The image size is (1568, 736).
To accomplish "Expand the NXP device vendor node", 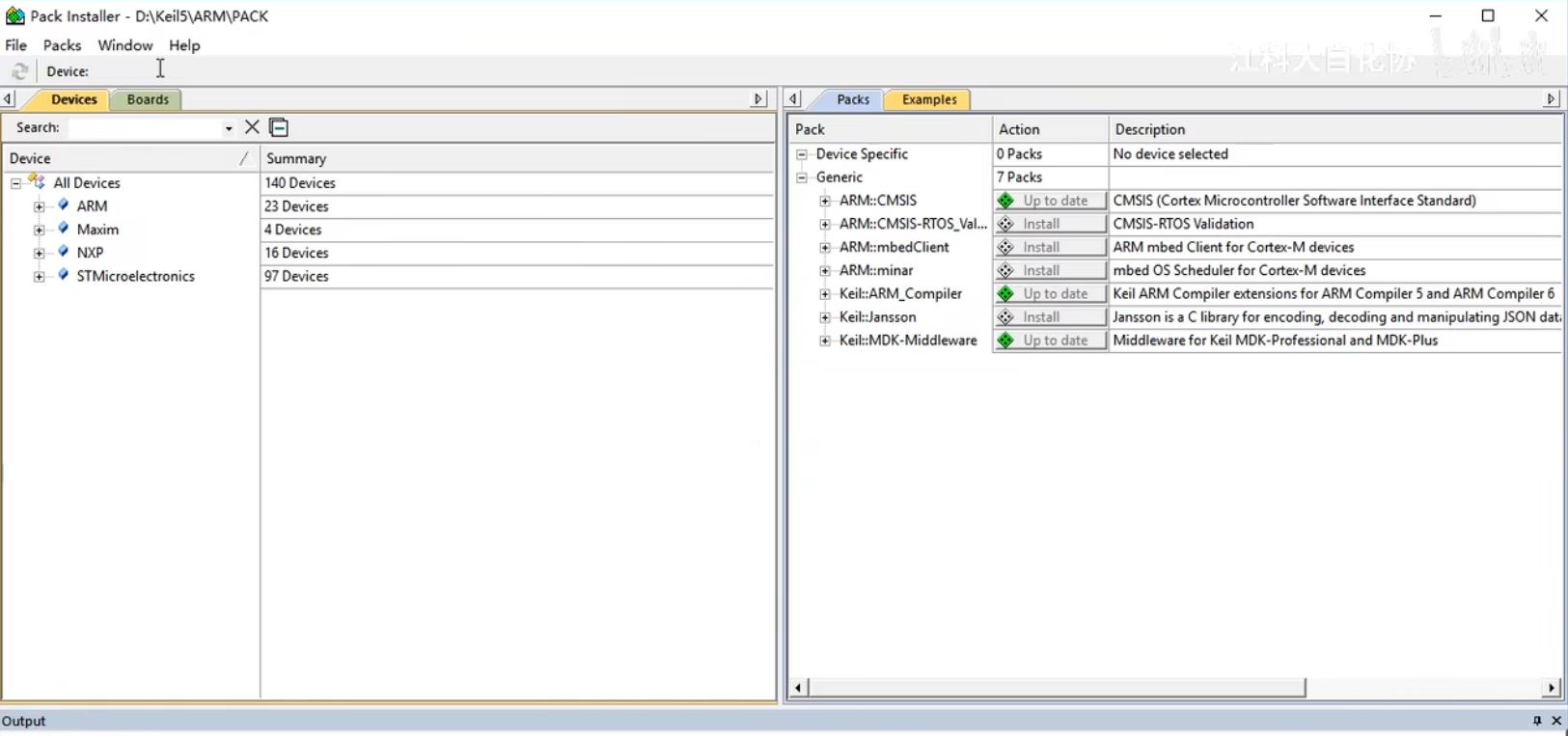I will pos(39,252).
